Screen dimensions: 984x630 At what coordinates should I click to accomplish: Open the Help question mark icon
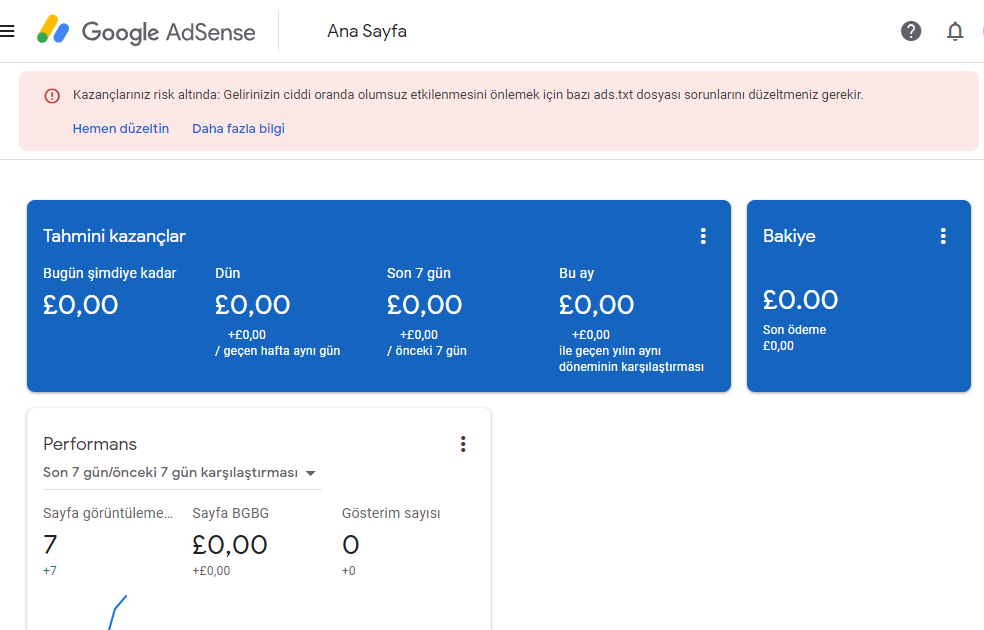pyautogui.click(x=911, y=31)
